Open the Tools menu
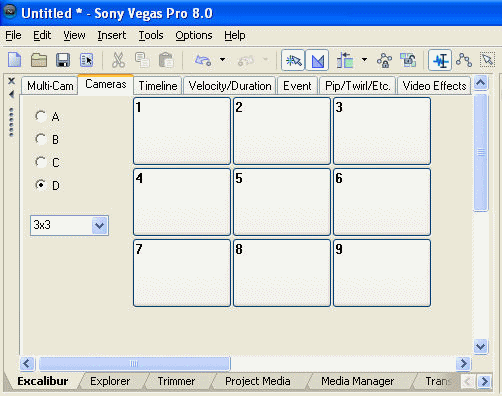Screen dimensions: 502x396 tap(151, 35)
